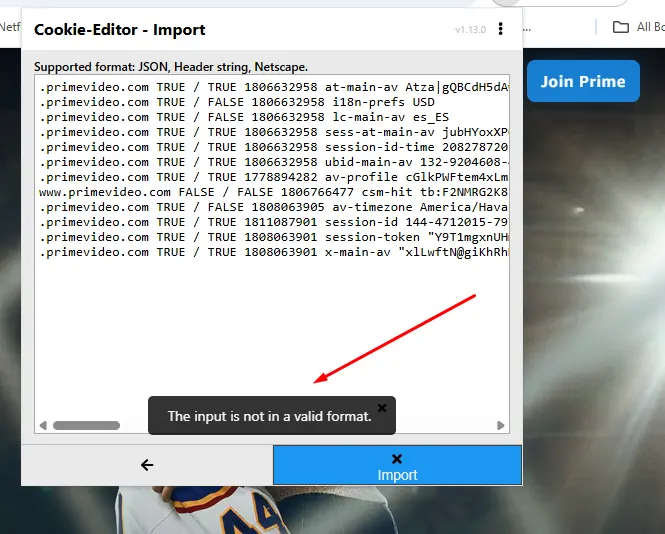Image resolution: width=665 pixels, height=534 pixels.
Task: Open the Cookie-Editor three-dot options menu
Action: [x=500, y=29]
